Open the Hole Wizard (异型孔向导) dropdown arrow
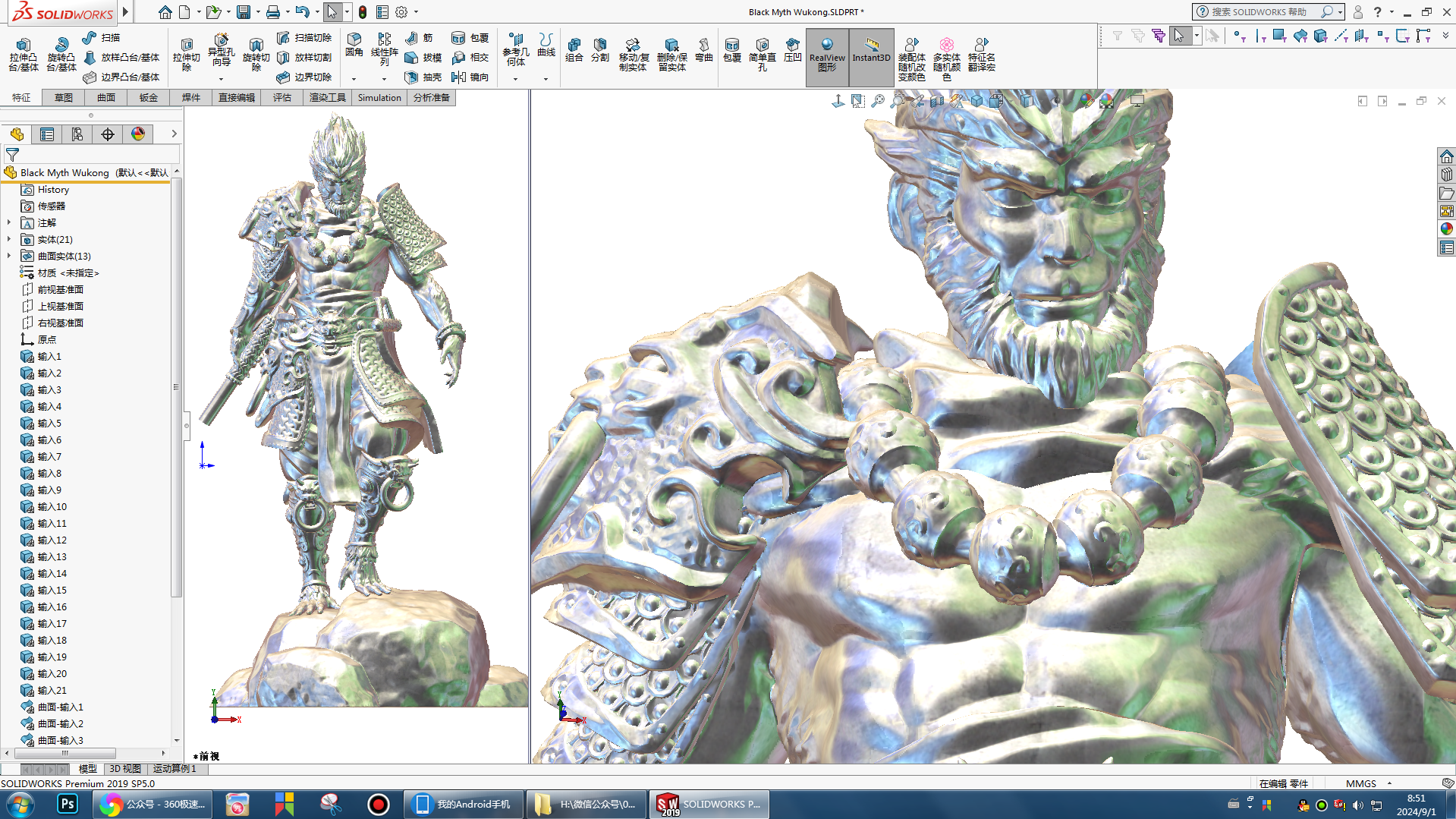The height and width of the screenshot is (819, 1456). [221, 79]
